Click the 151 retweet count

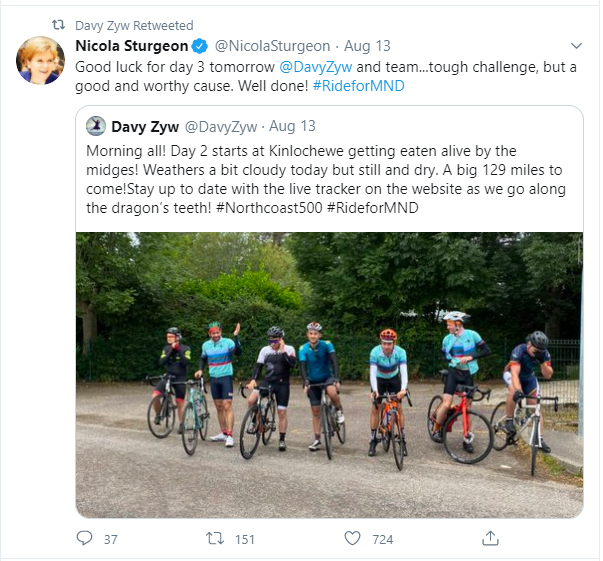[x=245, y=539]
